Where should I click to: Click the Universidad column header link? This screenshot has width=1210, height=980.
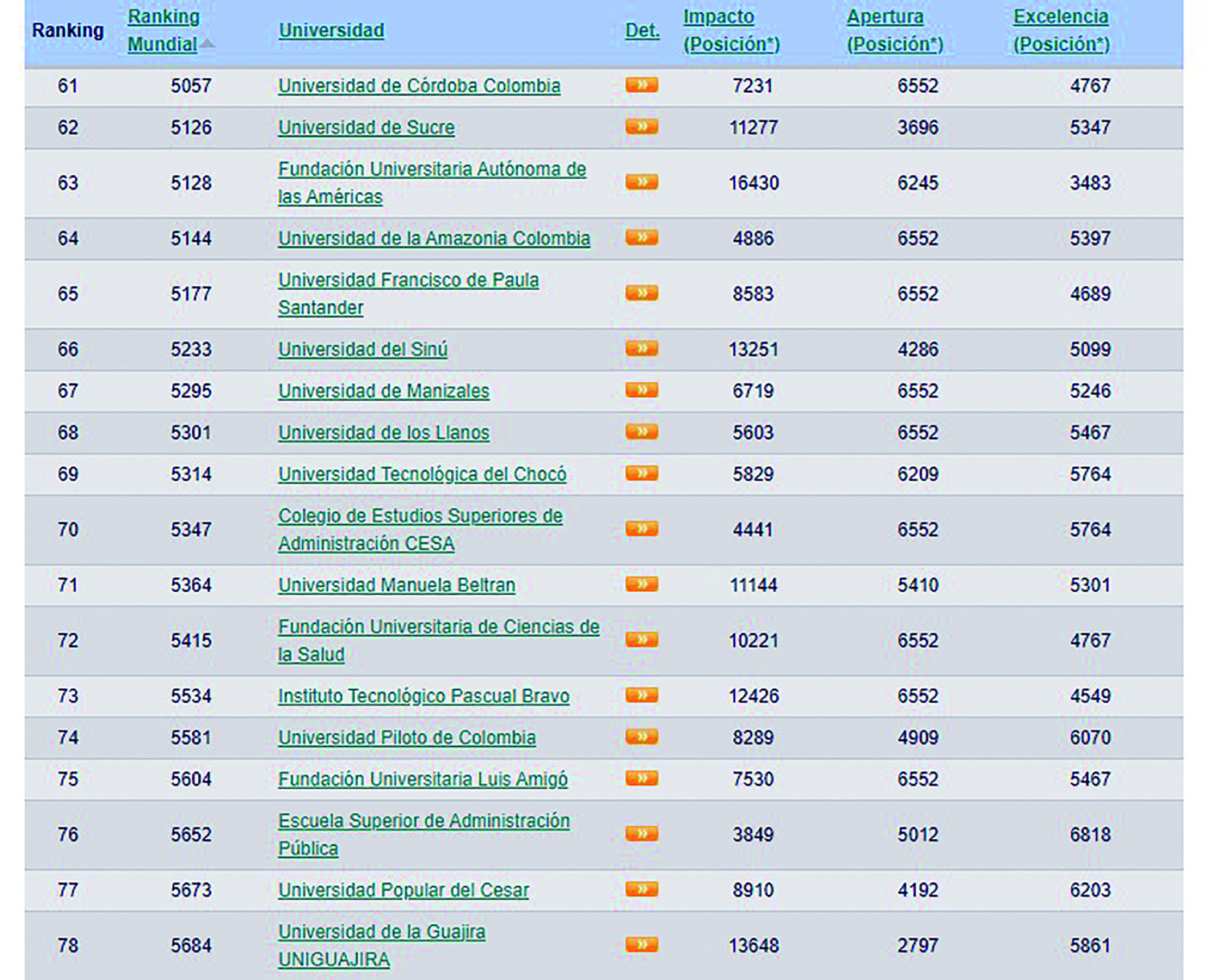click(x=331, y=30)
